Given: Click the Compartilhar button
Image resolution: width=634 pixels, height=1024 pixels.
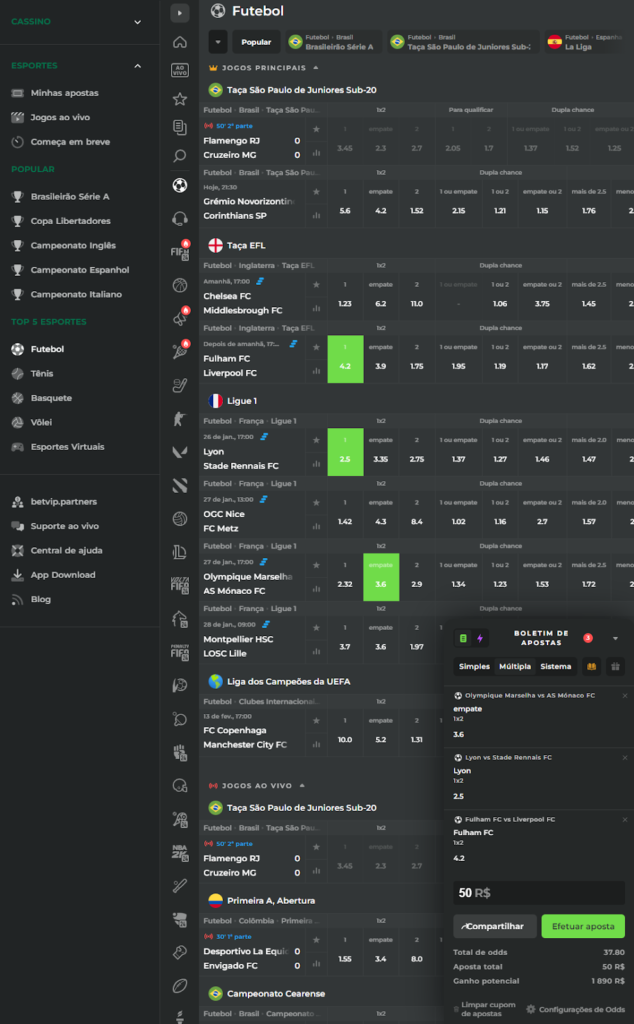Looking at the screenshot, I should point(495,926).
